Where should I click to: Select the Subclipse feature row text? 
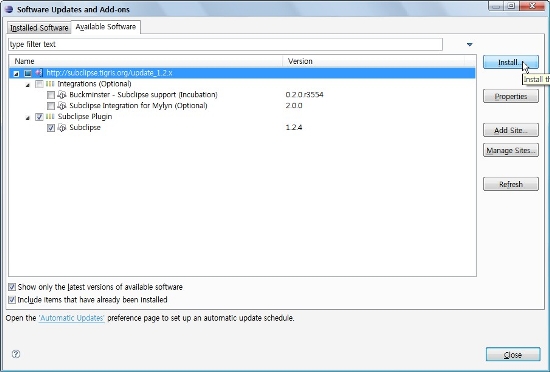(85, 128)
